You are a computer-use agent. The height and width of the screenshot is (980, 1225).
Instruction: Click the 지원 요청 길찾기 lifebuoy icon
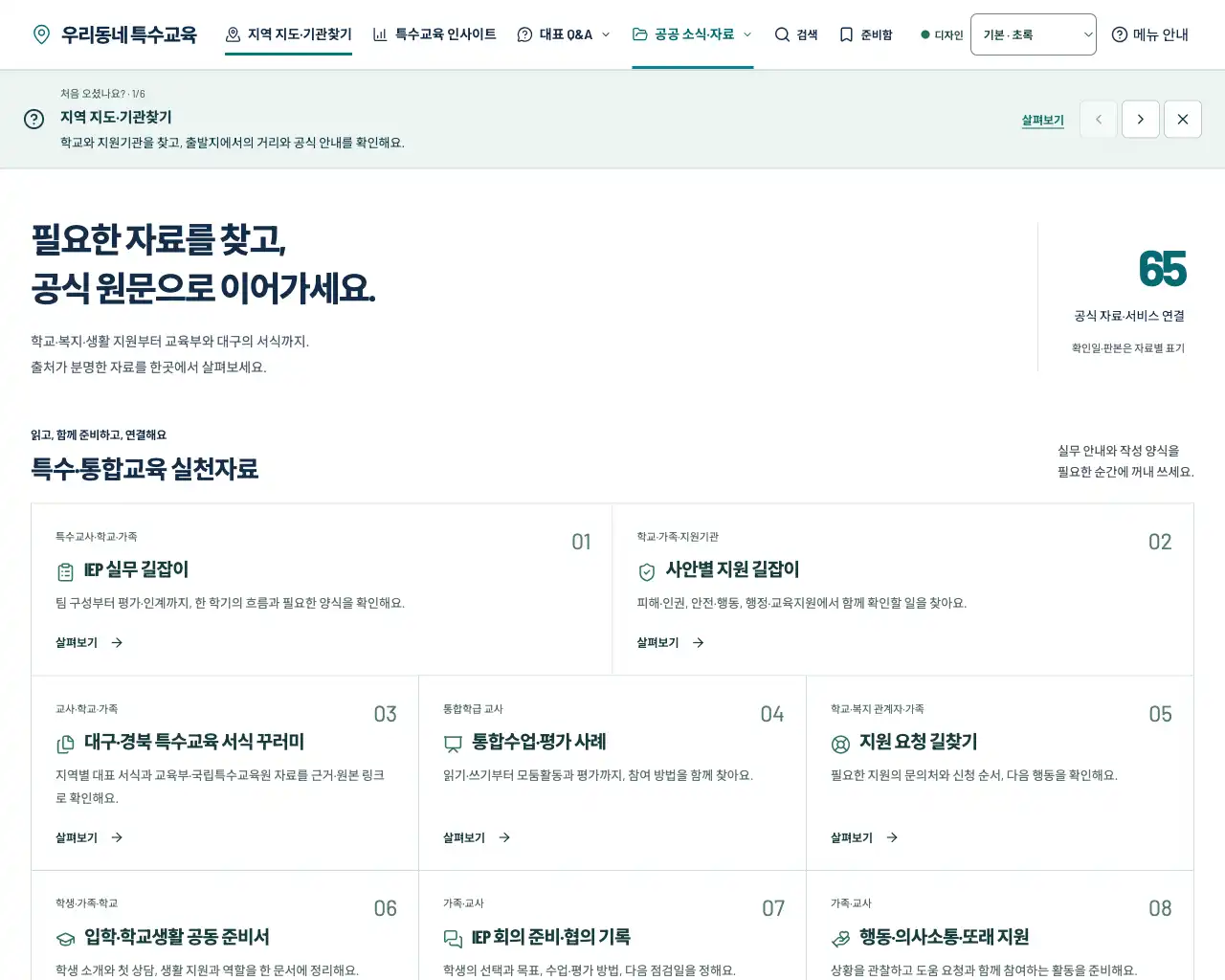(x=840, y=744)
